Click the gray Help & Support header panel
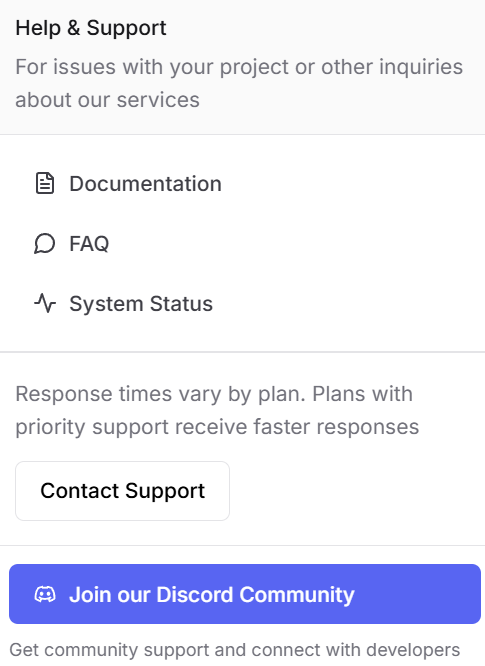This screenshot has height=666, width=485. (242, 67)
